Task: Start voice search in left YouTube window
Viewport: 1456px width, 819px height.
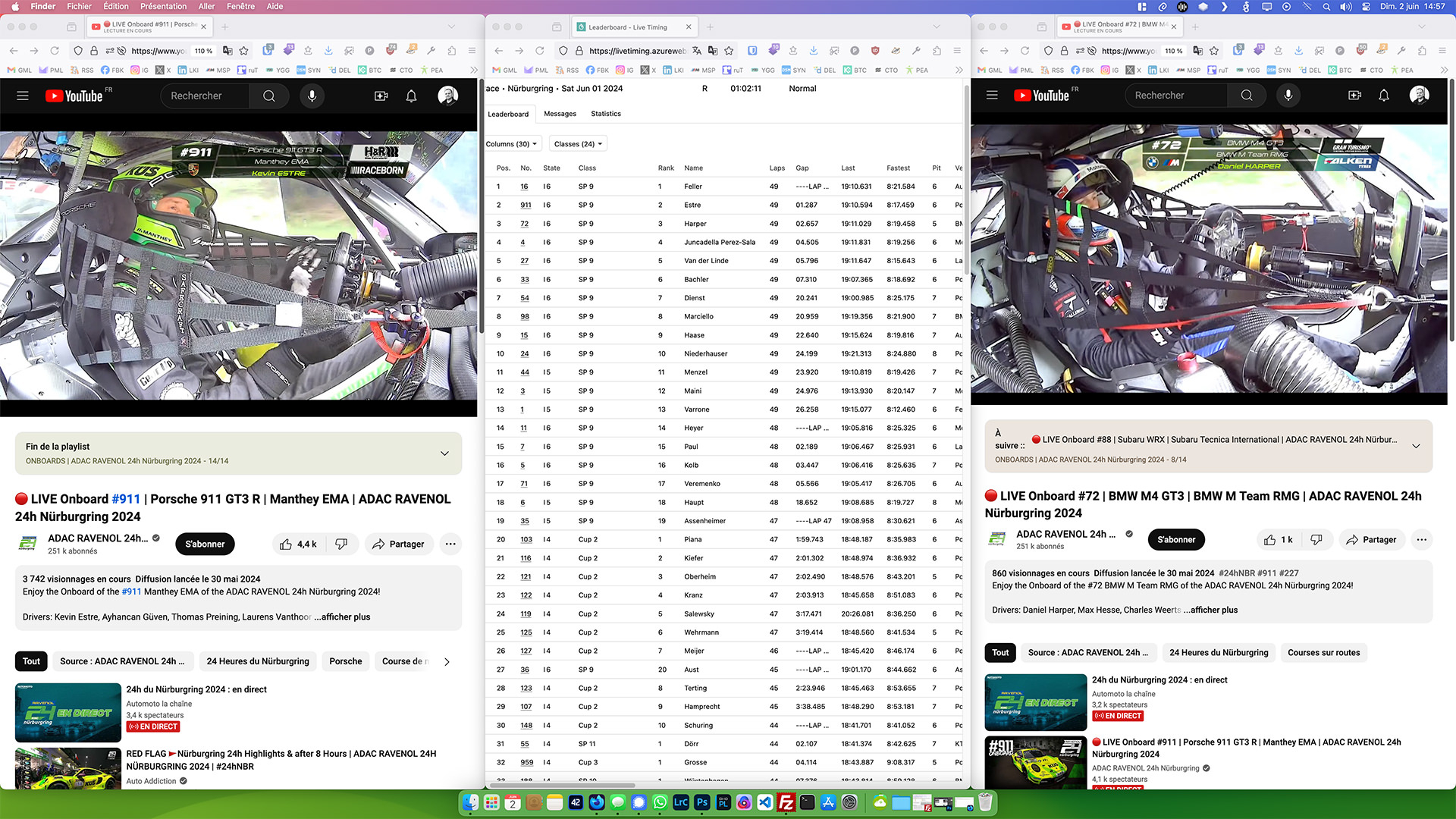Action: tap(312, 96)
